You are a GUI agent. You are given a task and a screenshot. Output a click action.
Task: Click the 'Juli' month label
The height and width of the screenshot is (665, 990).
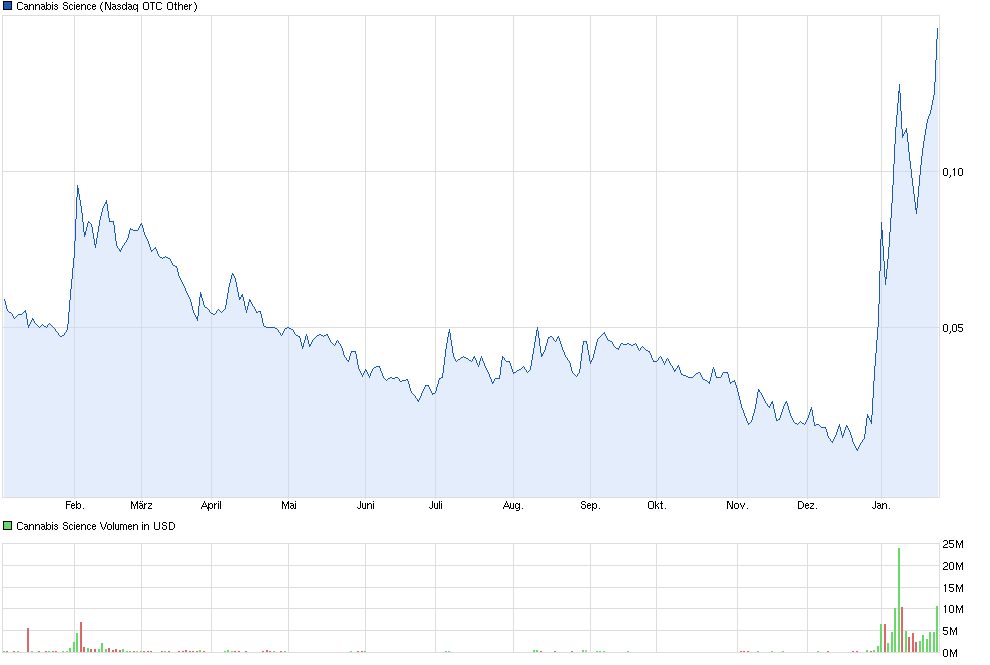[436, 505]
